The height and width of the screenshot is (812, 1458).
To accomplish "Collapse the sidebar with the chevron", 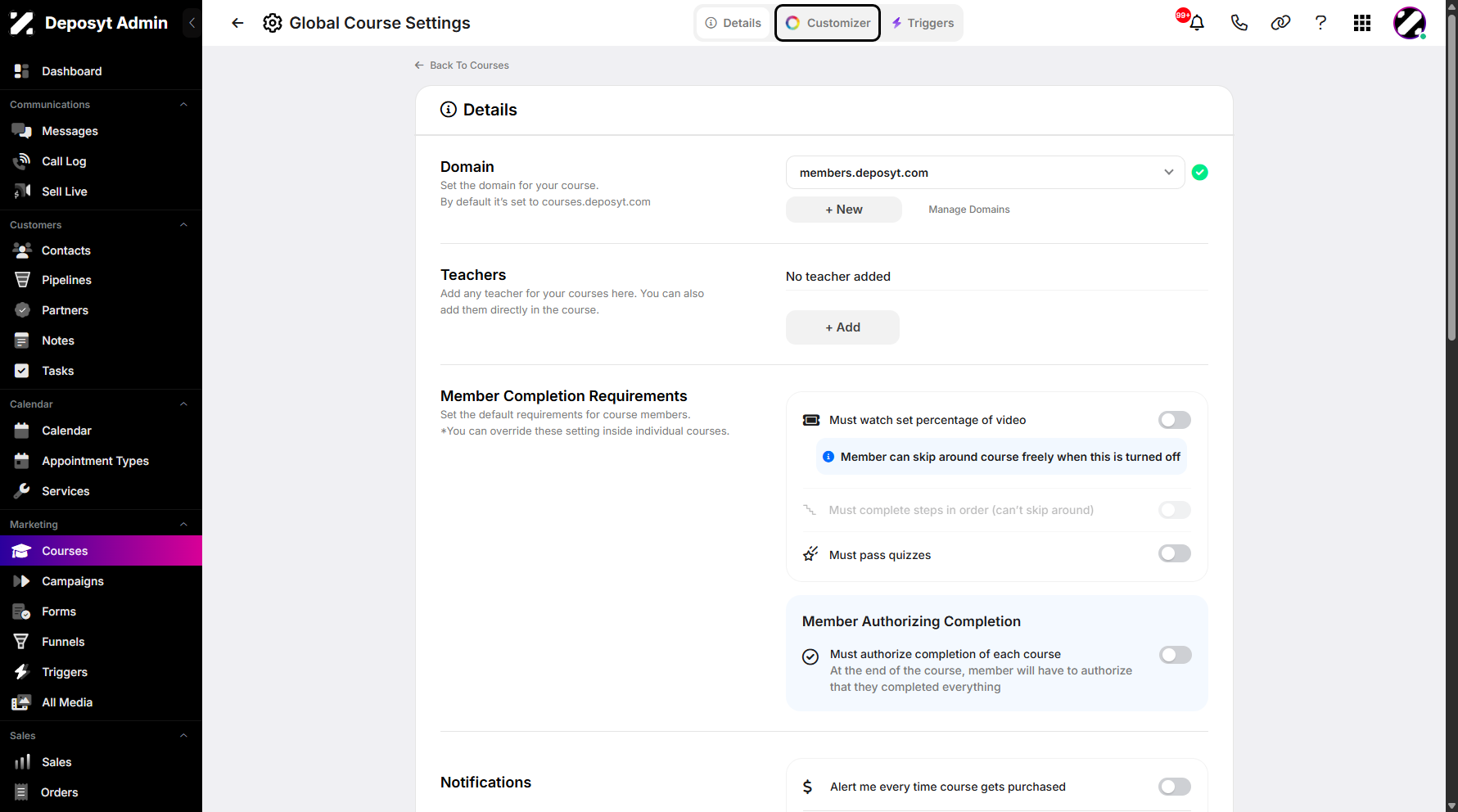I will [192, 23].
